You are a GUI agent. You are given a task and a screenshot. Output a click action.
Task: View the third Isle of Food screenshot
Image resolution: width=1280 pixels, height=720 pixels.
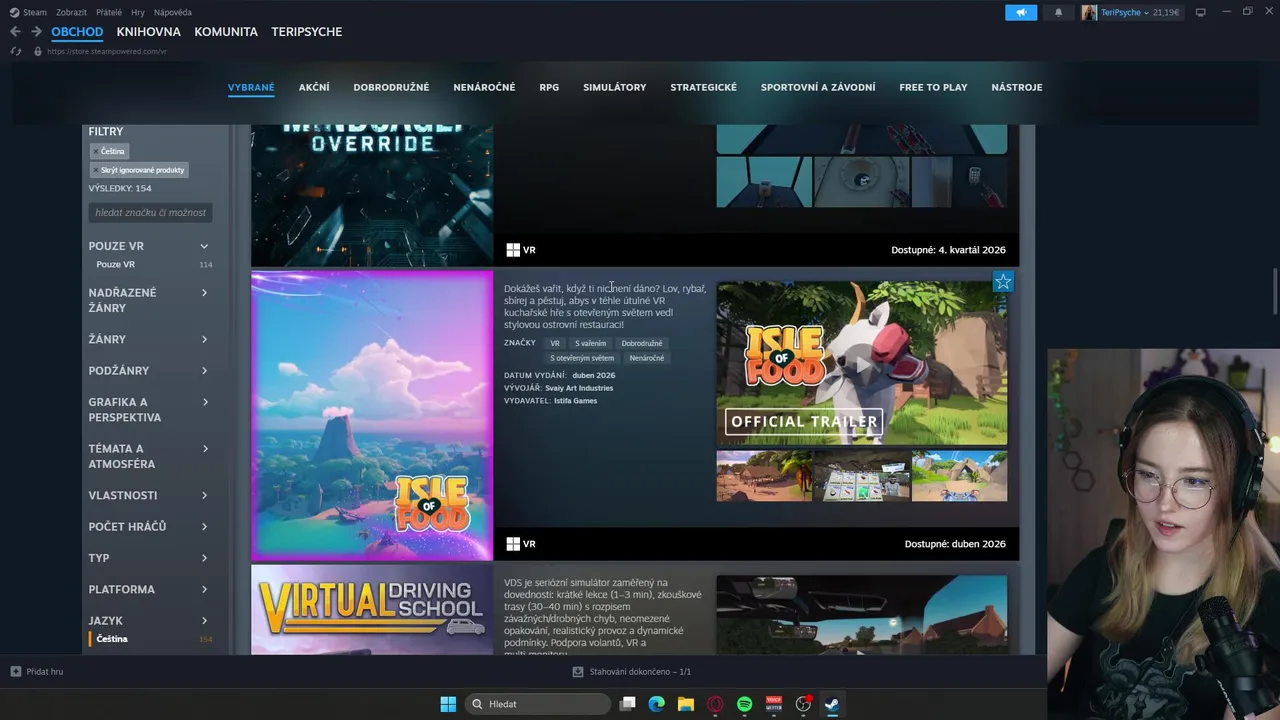tap(959, 476)
